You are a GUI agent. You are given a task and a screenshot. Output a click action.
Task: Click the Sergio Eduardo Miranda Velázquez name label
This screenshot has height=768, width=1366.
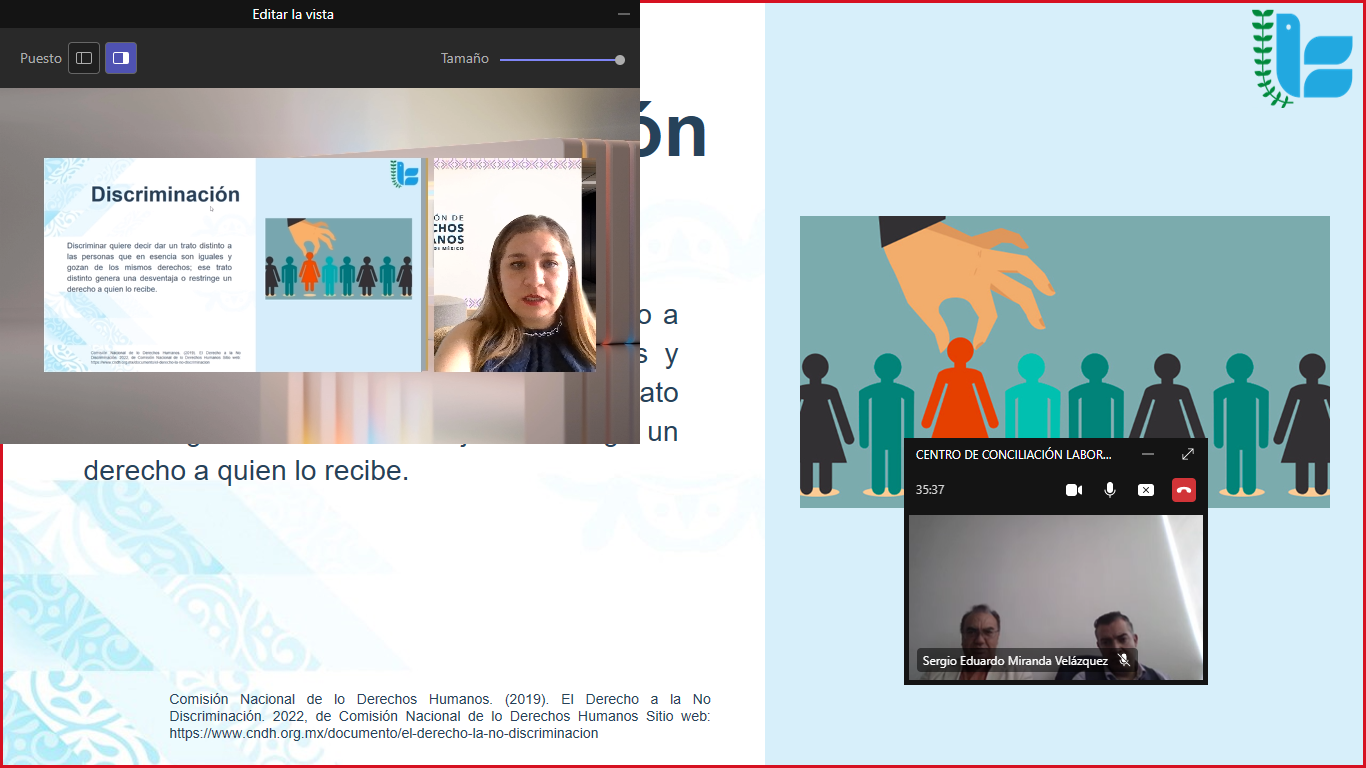tap(1014, 661)
